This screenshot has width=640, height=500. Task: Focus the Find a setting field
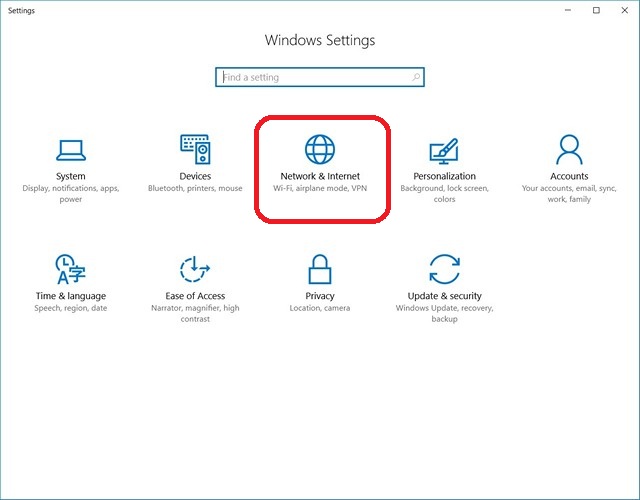click(320, 77)
